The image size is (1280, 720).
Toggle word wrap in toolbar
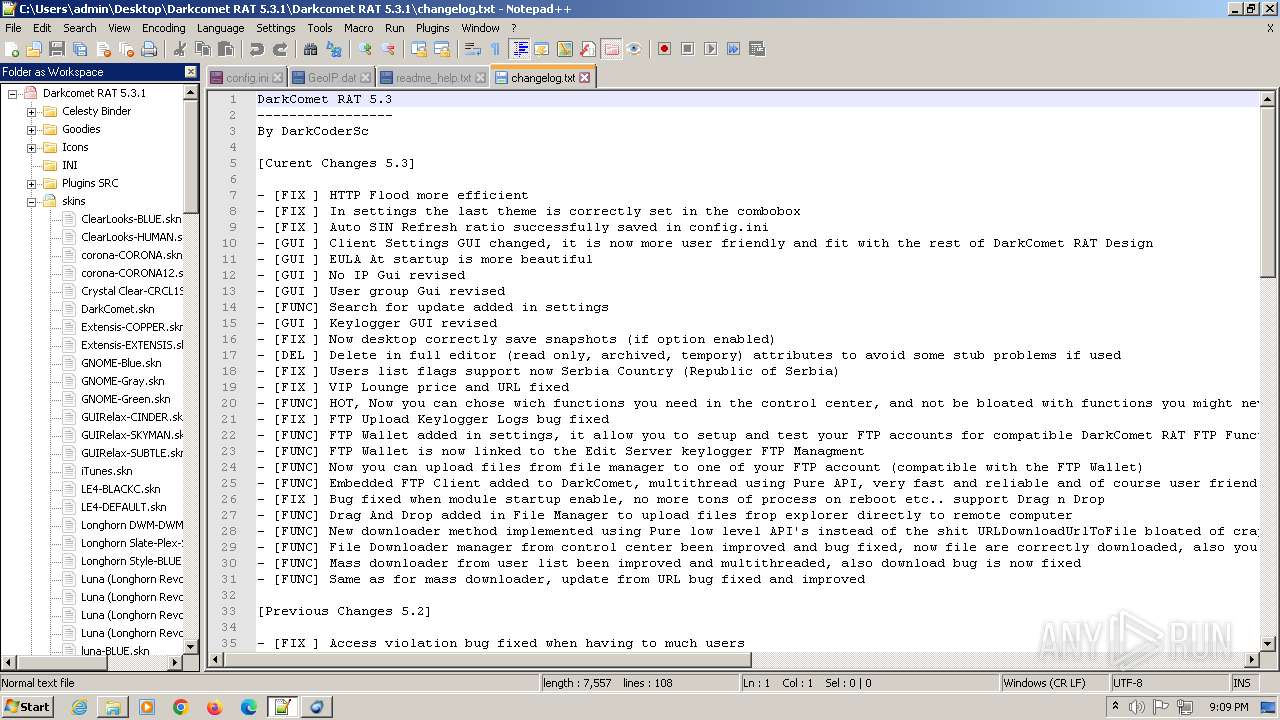click(x=472, y=49)
